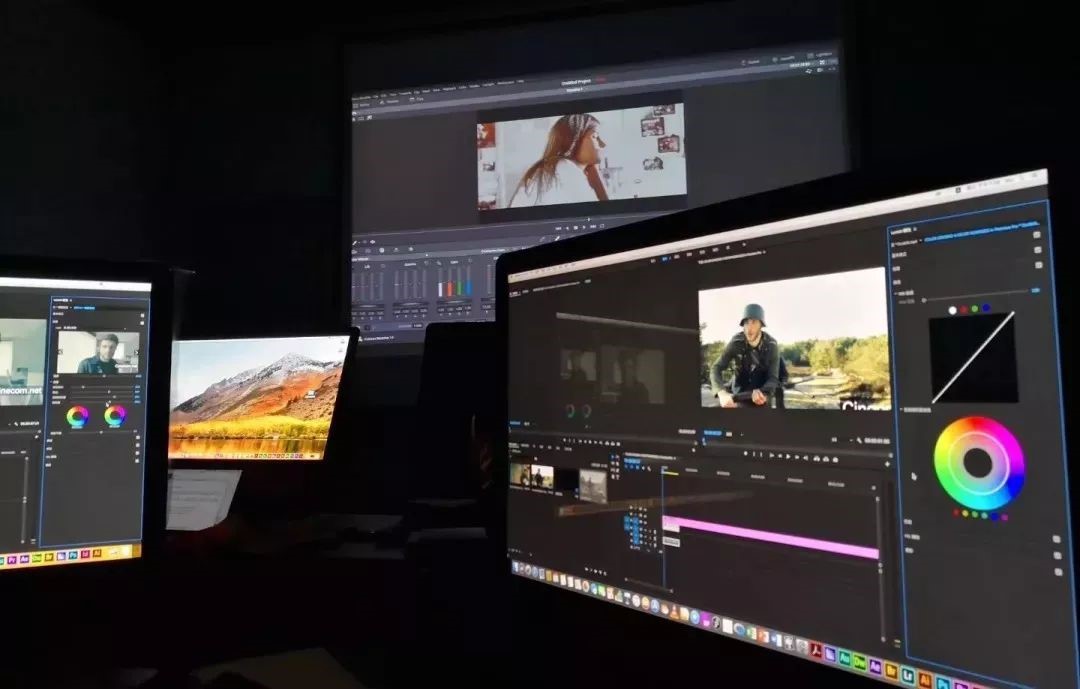
Task: Open Illustrator from the left monitor's dock
Action: 97,552
